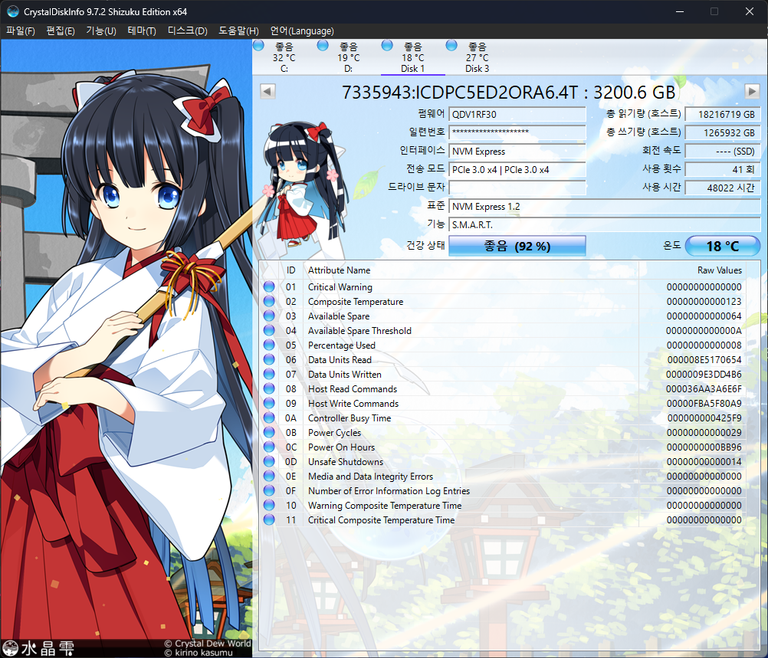This screenshot has height=658, width=768.
Task: Click total host reads value 18216719 GB
Action: (722, 114)
